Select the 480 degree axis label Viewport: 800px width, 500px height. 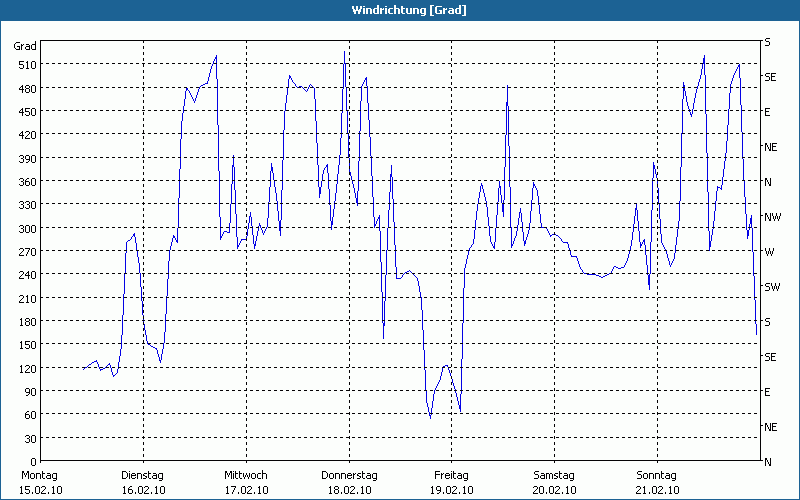29,88
